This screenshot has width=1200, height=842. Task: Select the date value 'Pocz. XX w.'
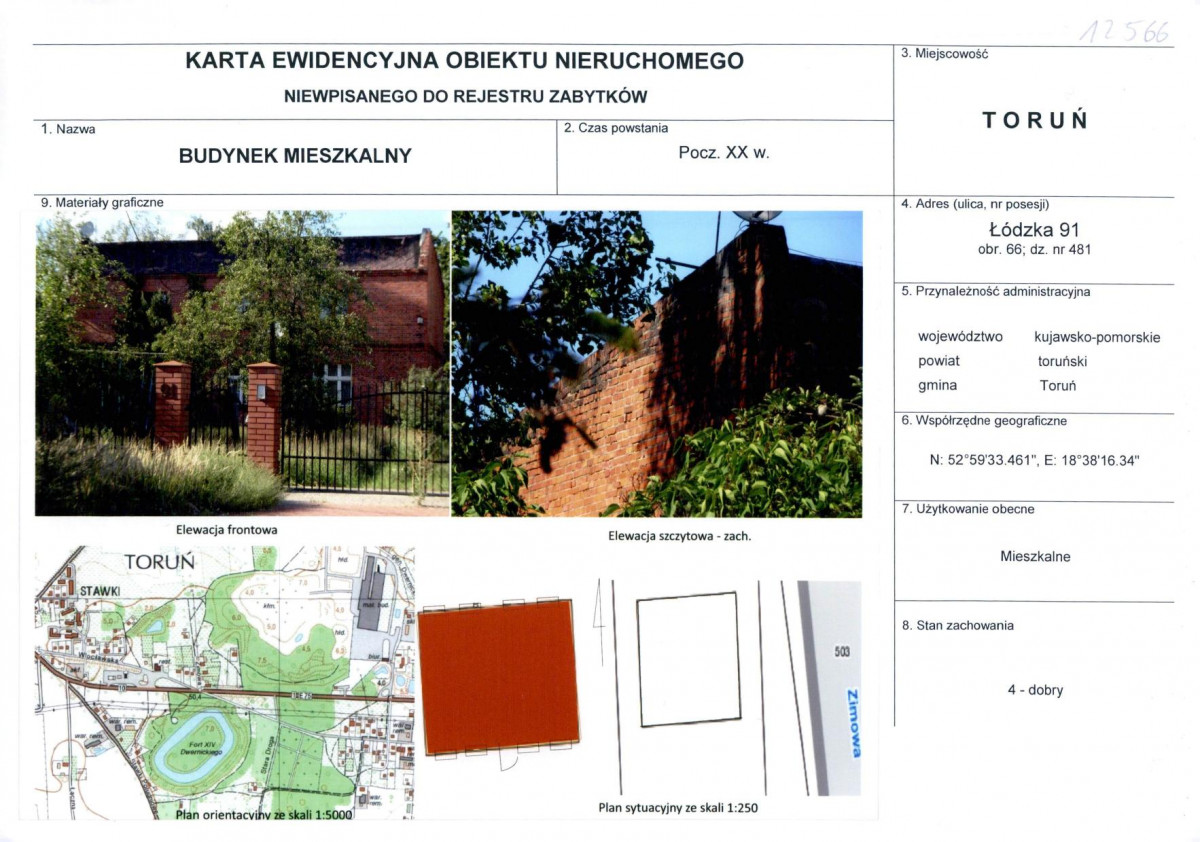[x=724, y=153]
